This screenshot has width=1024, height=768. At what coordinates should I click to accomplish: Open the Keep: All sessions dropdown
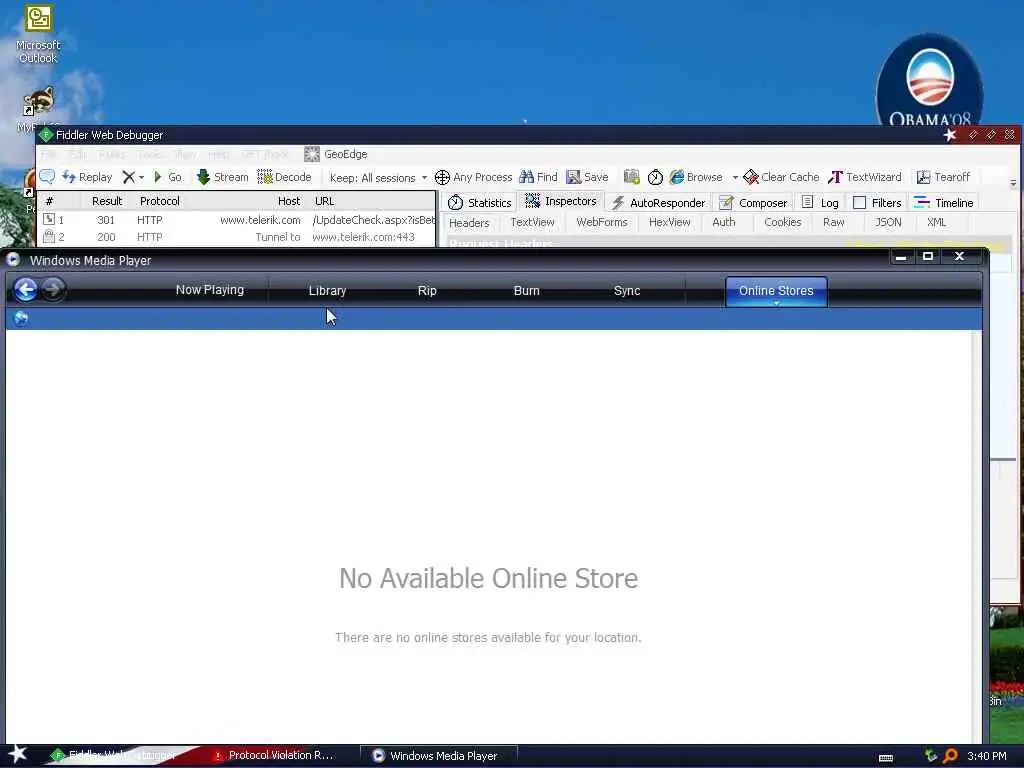pos(378,178)
